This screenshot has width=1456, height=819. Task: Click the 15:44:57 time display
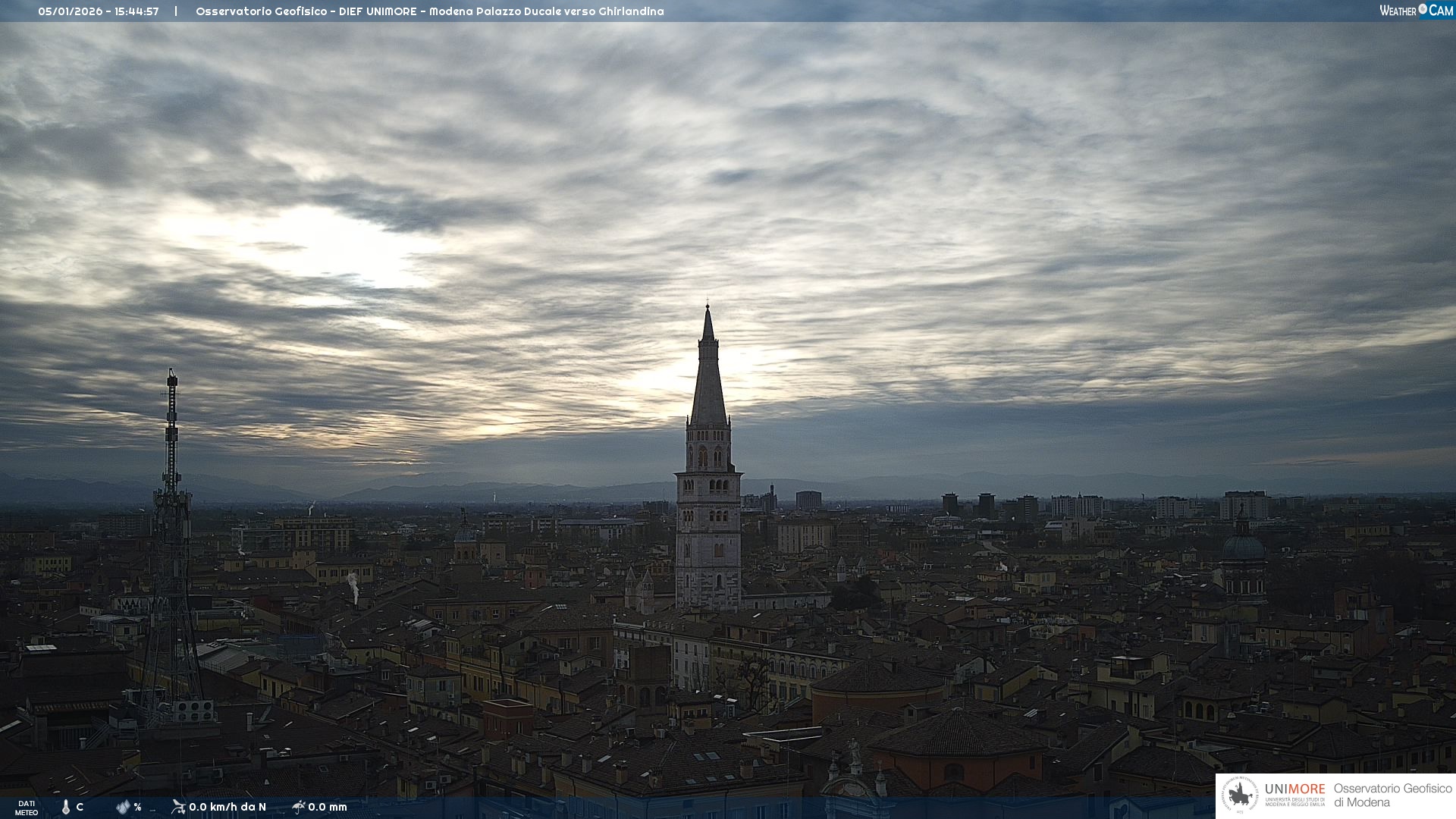[x=136, y=11]
